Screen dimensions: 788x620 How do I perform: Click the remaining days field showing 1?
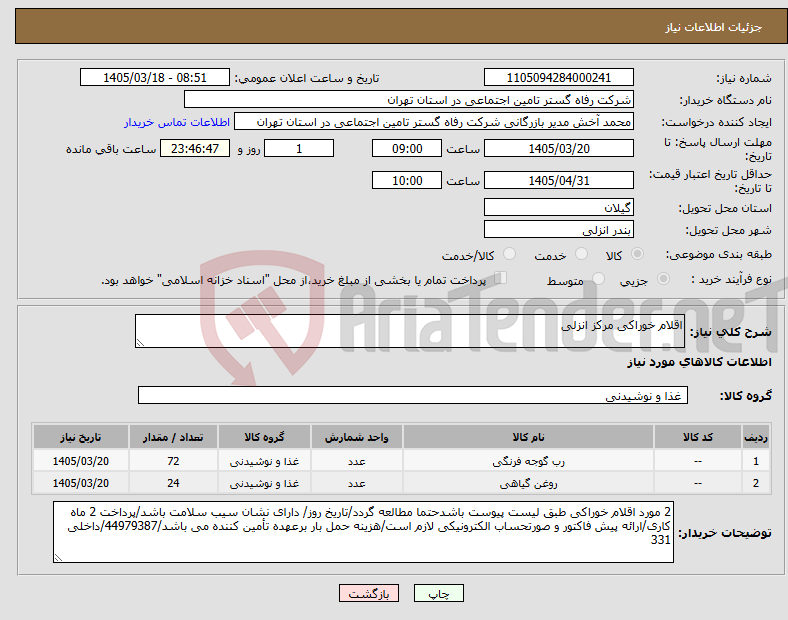(x=299, y=148)
